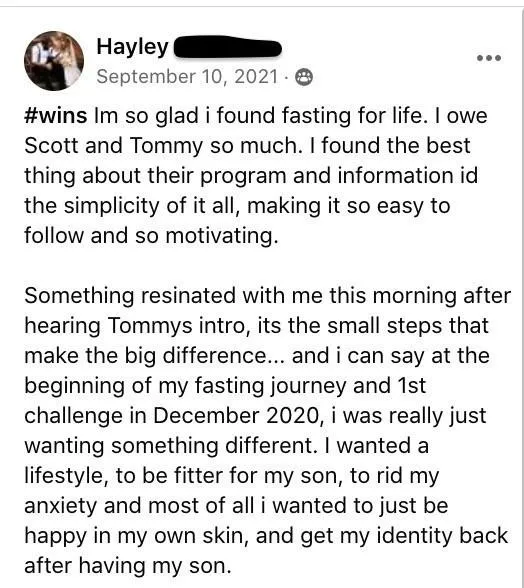
Task: Click the closing words "after having my son."
Action: pos(128,566)
